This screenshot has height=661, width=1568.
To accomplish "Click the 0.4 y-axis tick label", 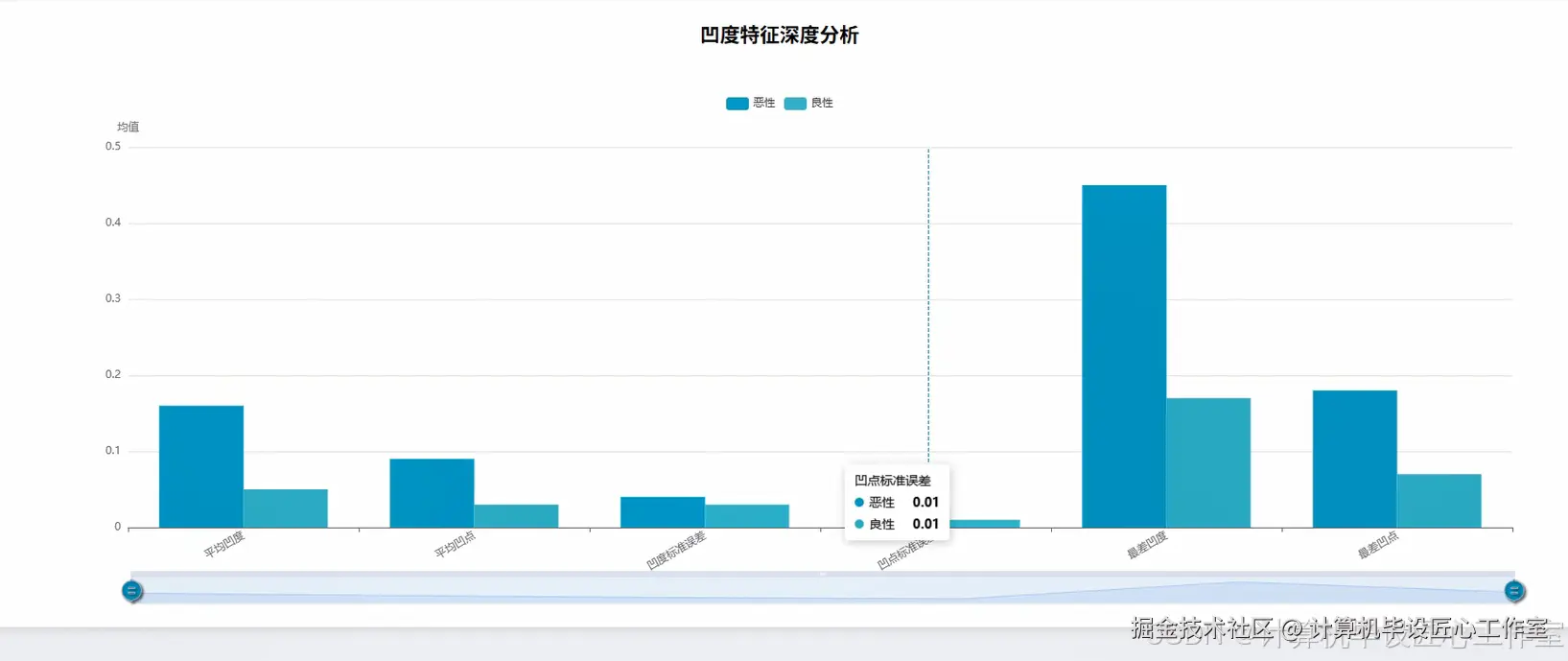I will point(113,223).
